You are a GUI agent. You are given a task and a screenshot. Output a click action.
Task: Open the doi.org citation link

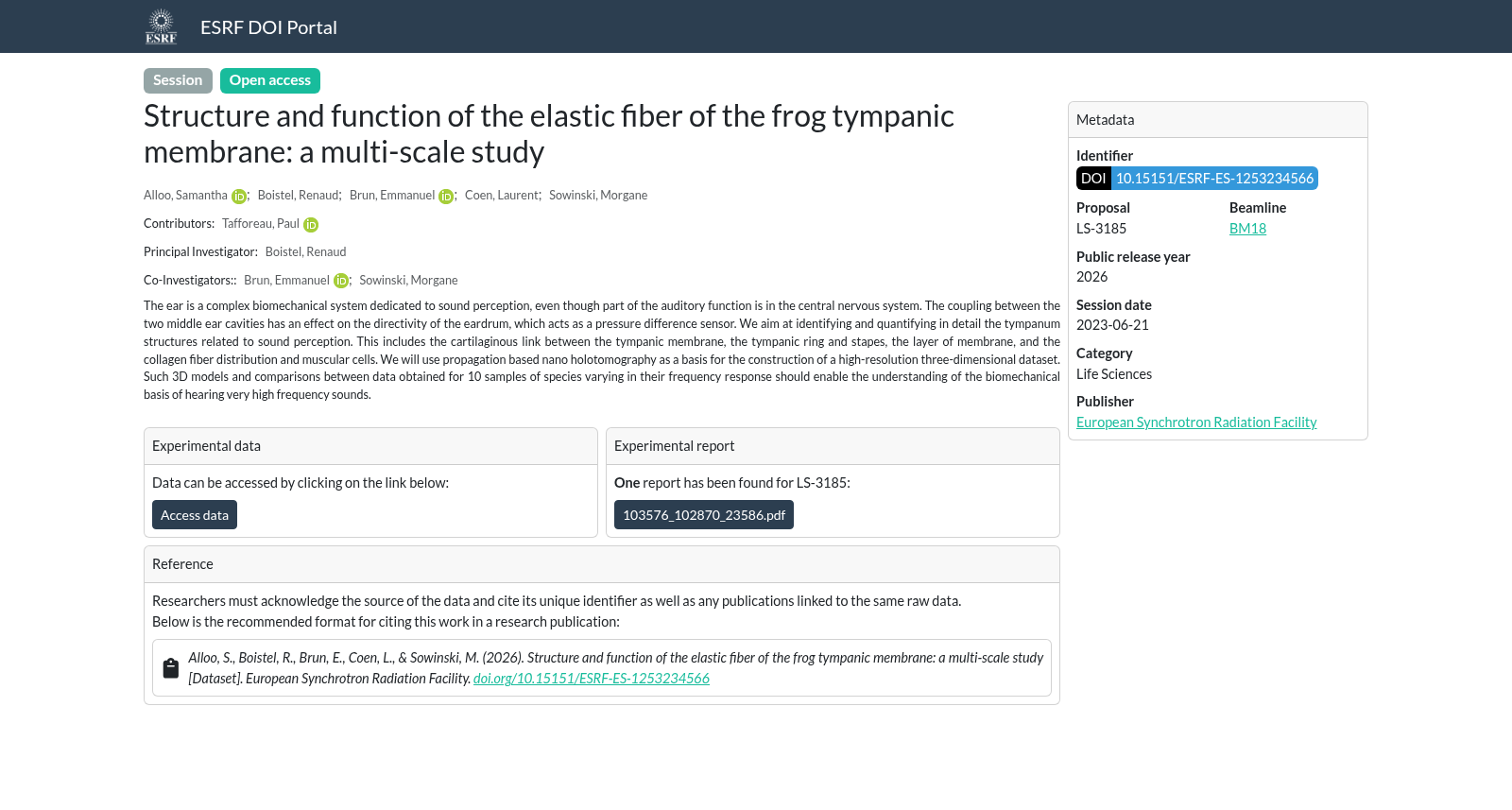coord(592,679)
